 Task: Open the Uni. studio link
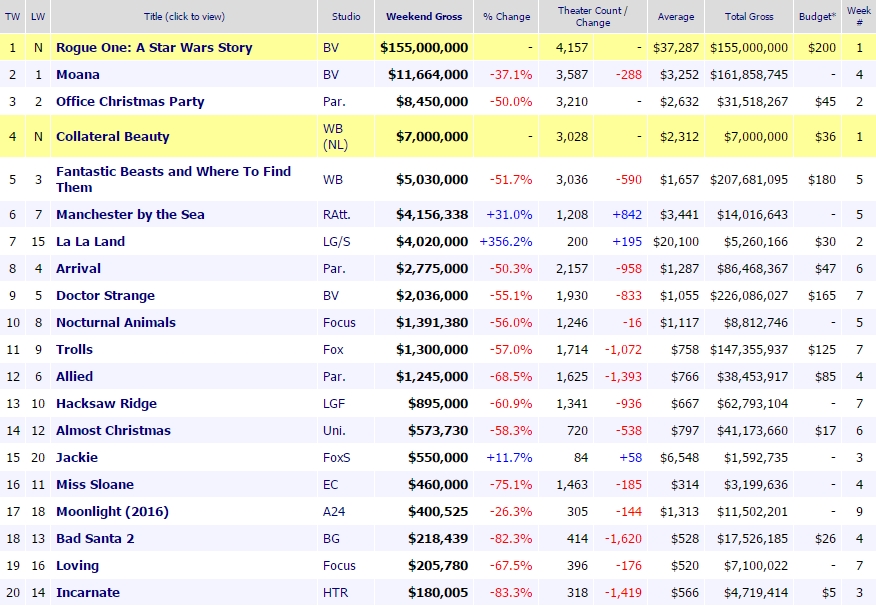[x=334, y=431]
